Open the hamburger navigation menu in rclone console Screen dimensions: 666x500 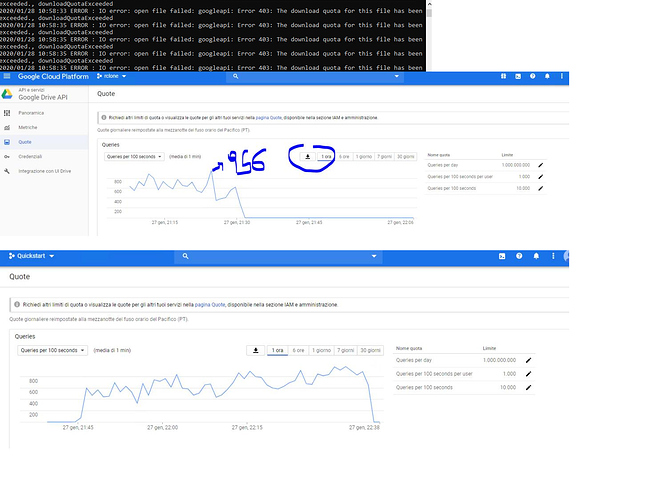[7, 76]
